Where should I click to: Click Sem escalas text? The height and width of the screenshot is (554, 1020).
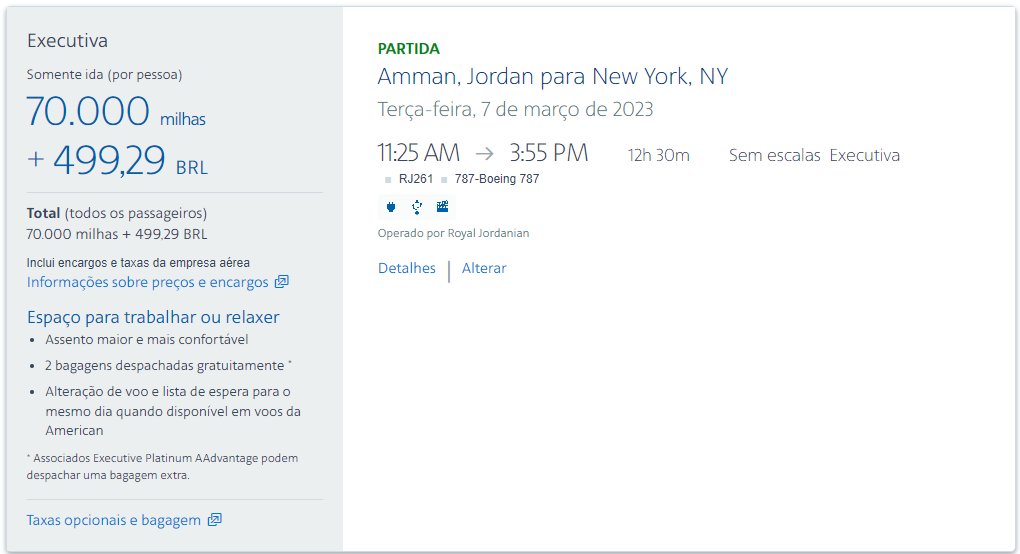click(x=775, y=155)
